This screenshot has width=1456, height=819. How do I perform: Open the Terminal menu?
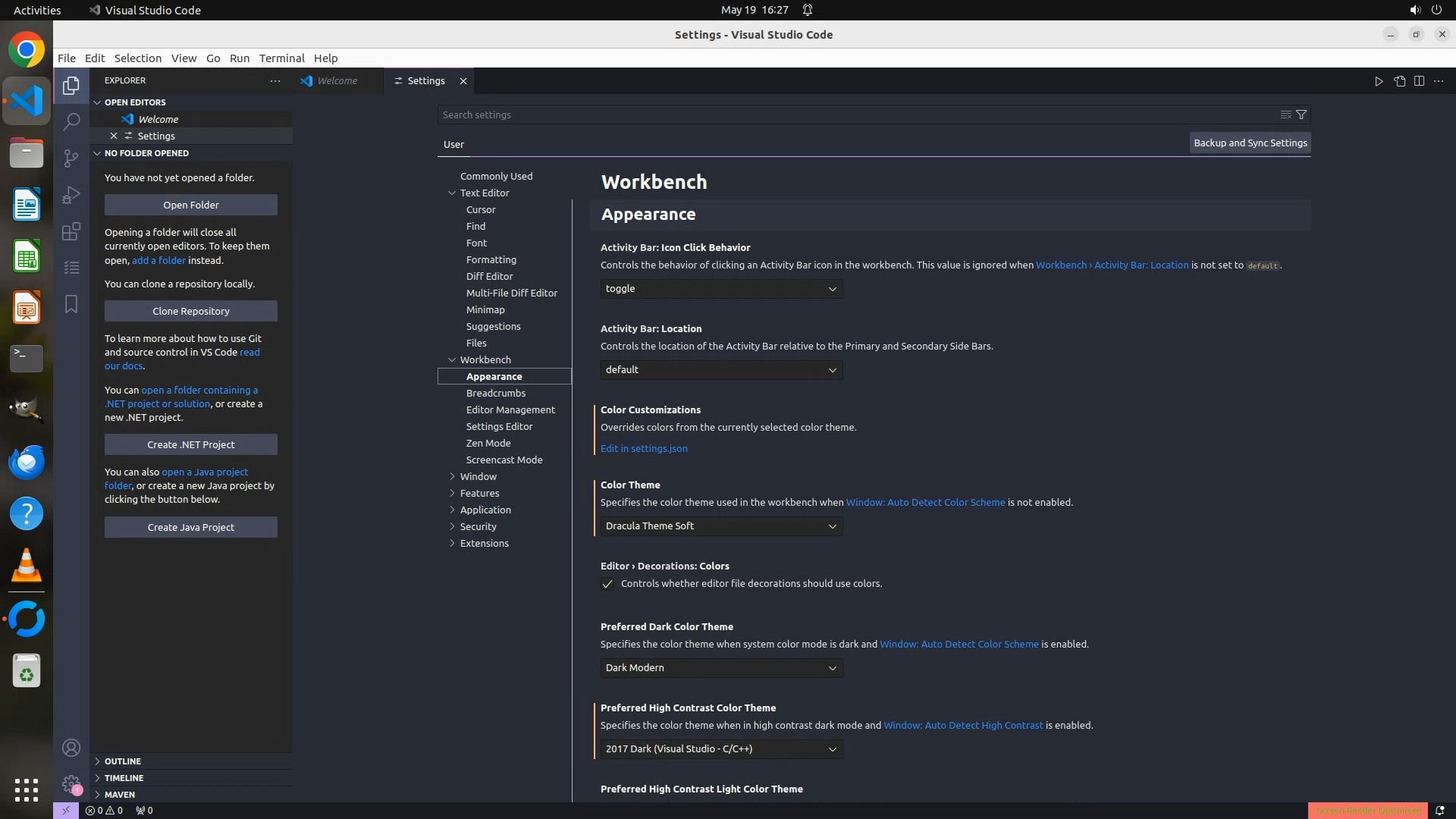click(x=281, y=58)
